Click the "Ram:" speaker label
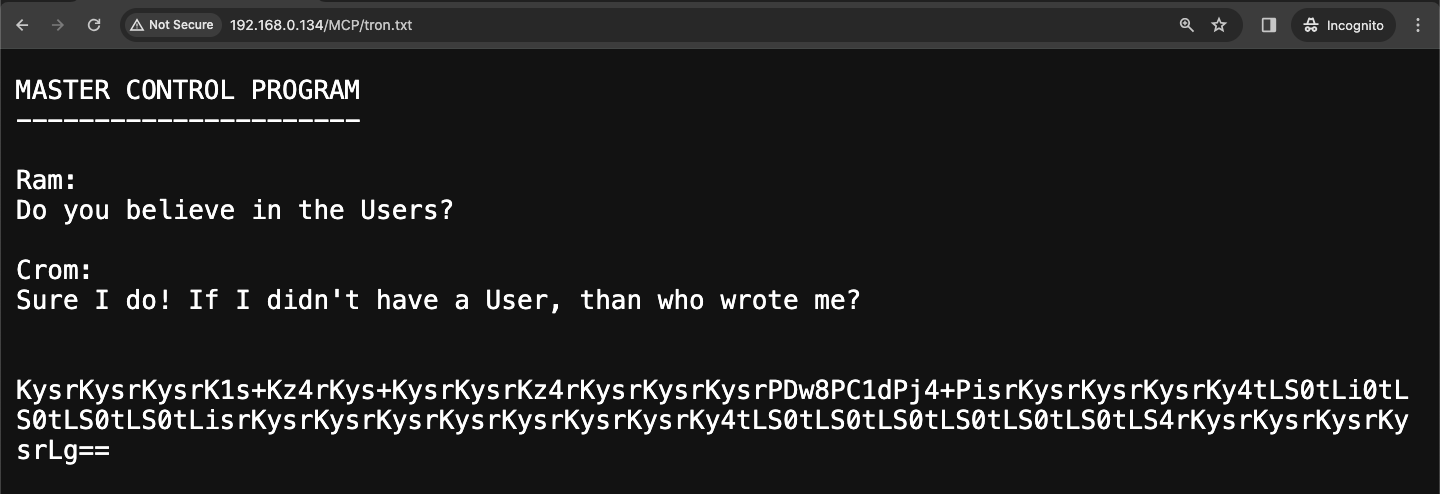 tap(47, 180)
